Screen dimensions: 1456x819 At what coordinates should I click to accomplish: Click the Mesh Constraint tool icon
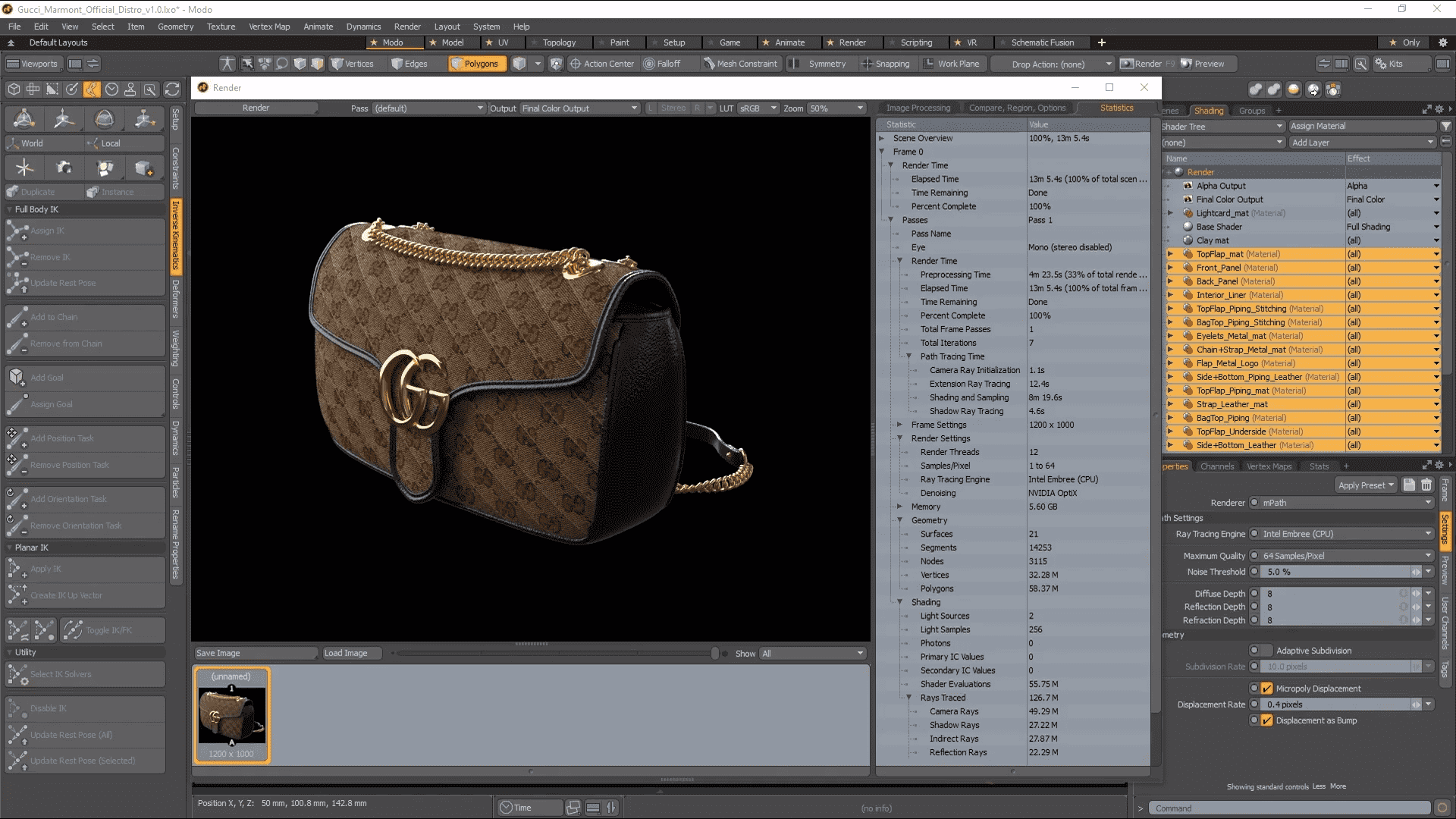pyautogui.click(x=707, y=63)
